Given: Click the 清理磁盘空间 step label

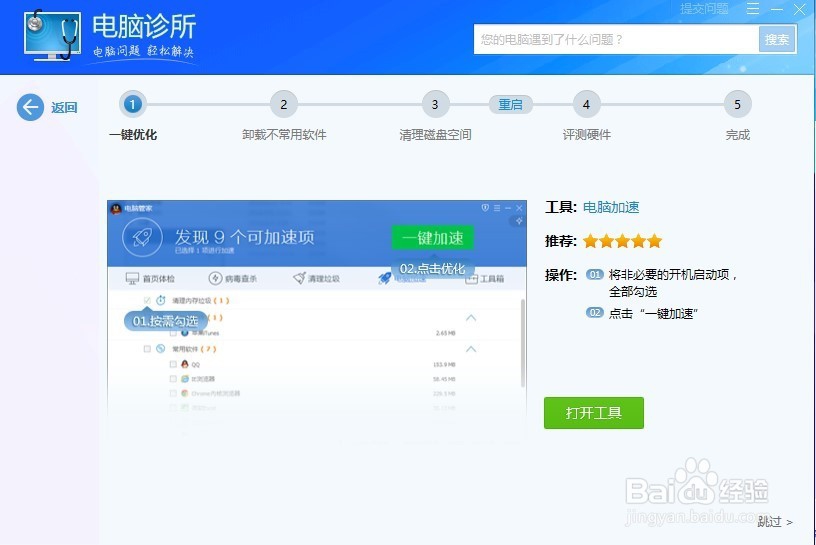Looking at the screenshot, I should tap(436, 135).
